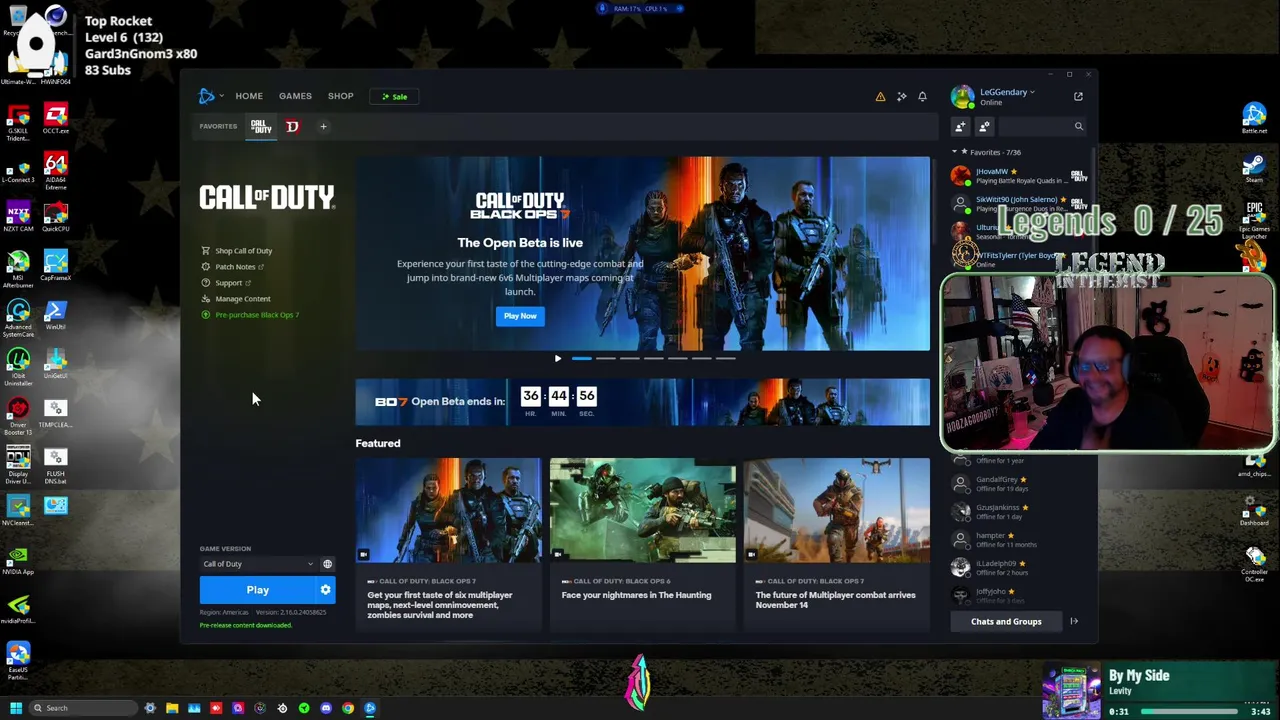Open the GAMES tab
The image size is (1280, 720).
(295, 96)
